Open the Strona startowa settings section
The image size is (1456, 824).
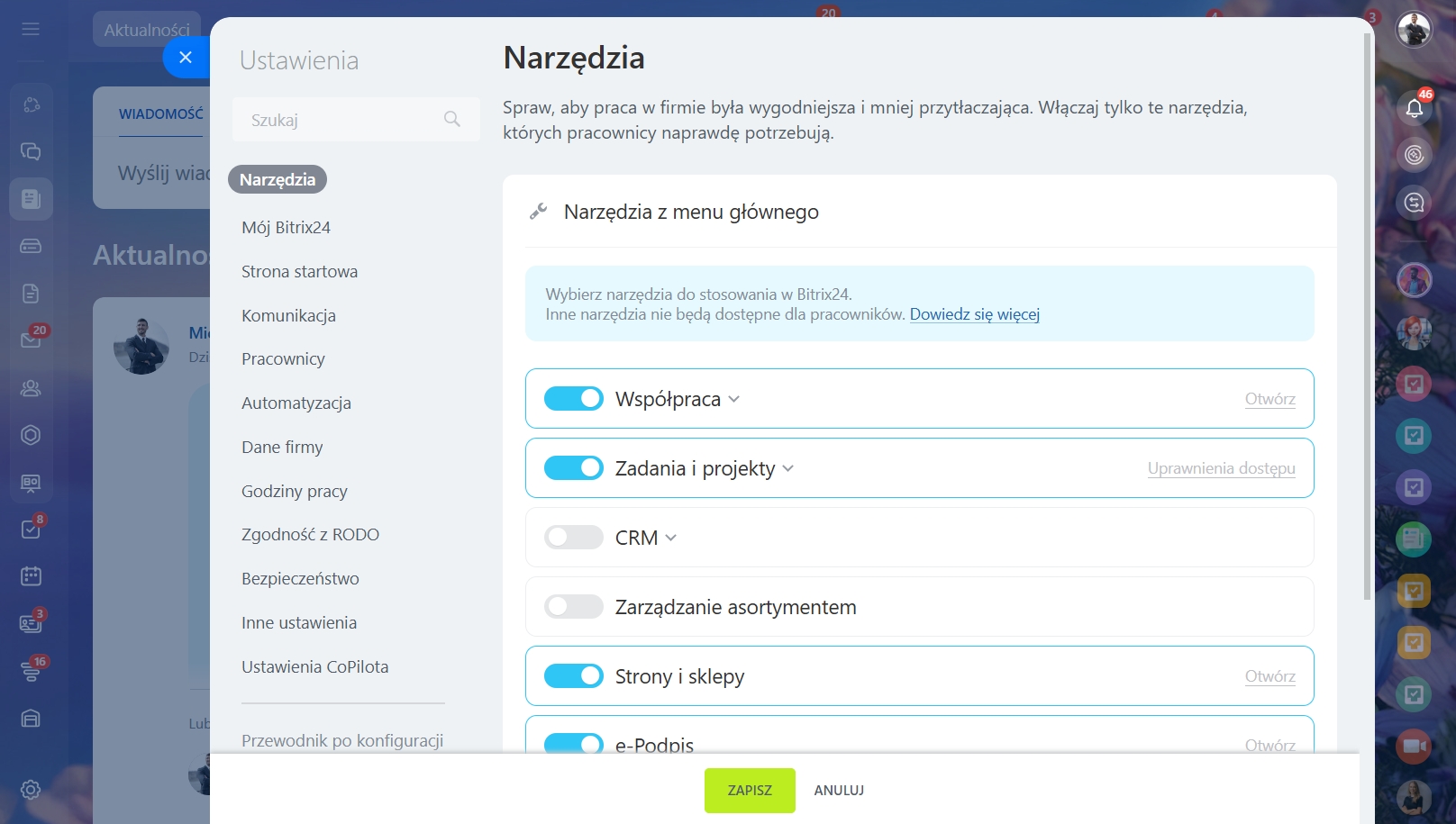(x=299, y=271)
